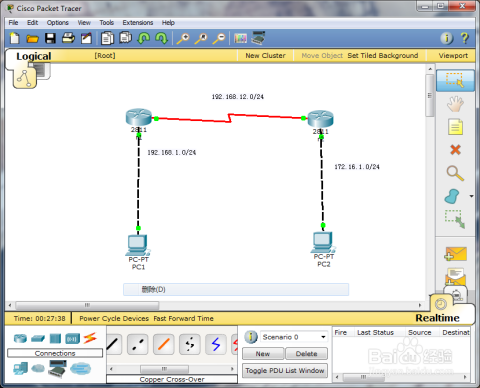
Task: Choose the dashed Copper Cross-Over cable
Action: [138, 344]
